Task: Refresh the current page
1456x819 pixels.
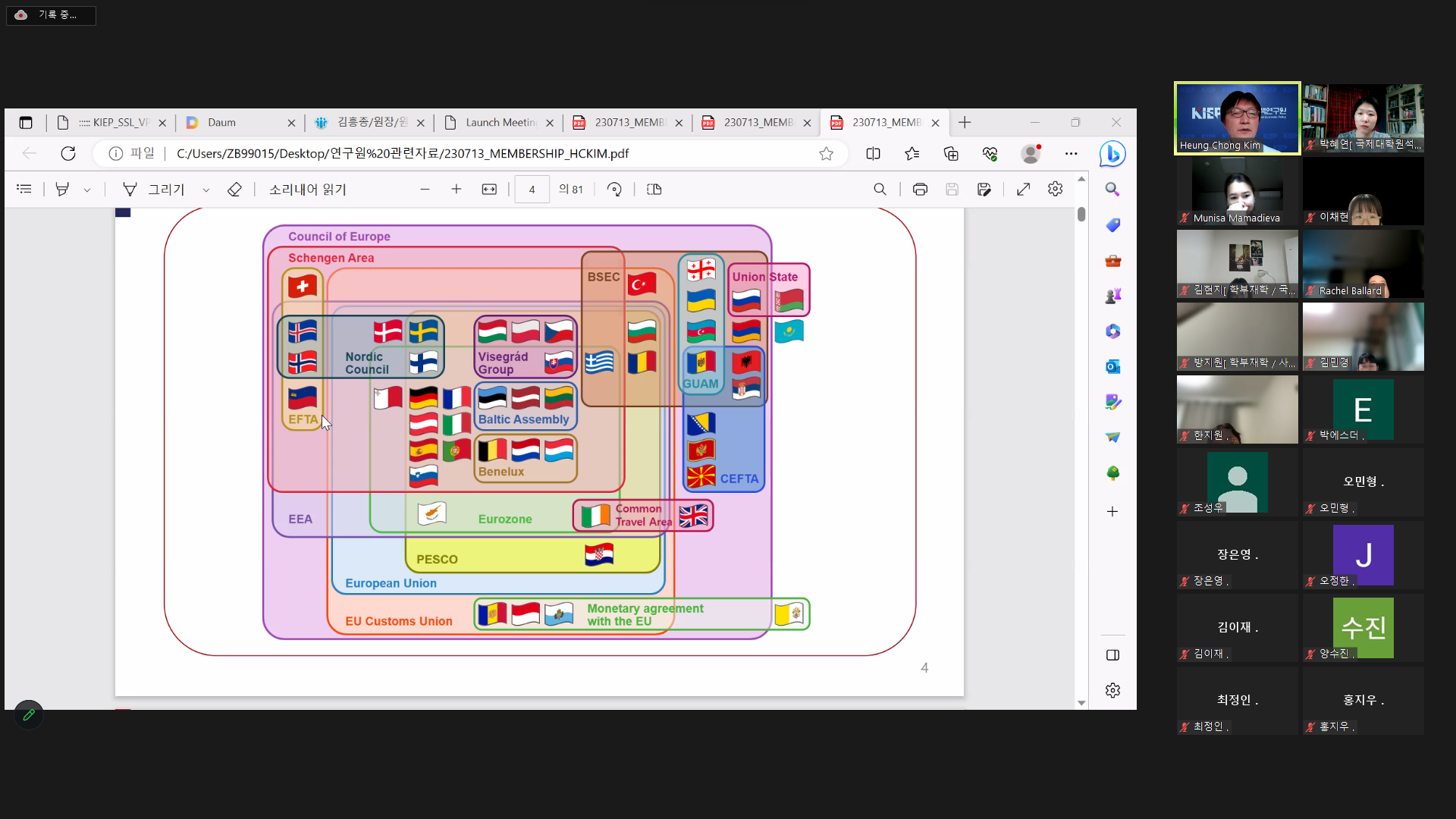Action: (x=68, y=154)
